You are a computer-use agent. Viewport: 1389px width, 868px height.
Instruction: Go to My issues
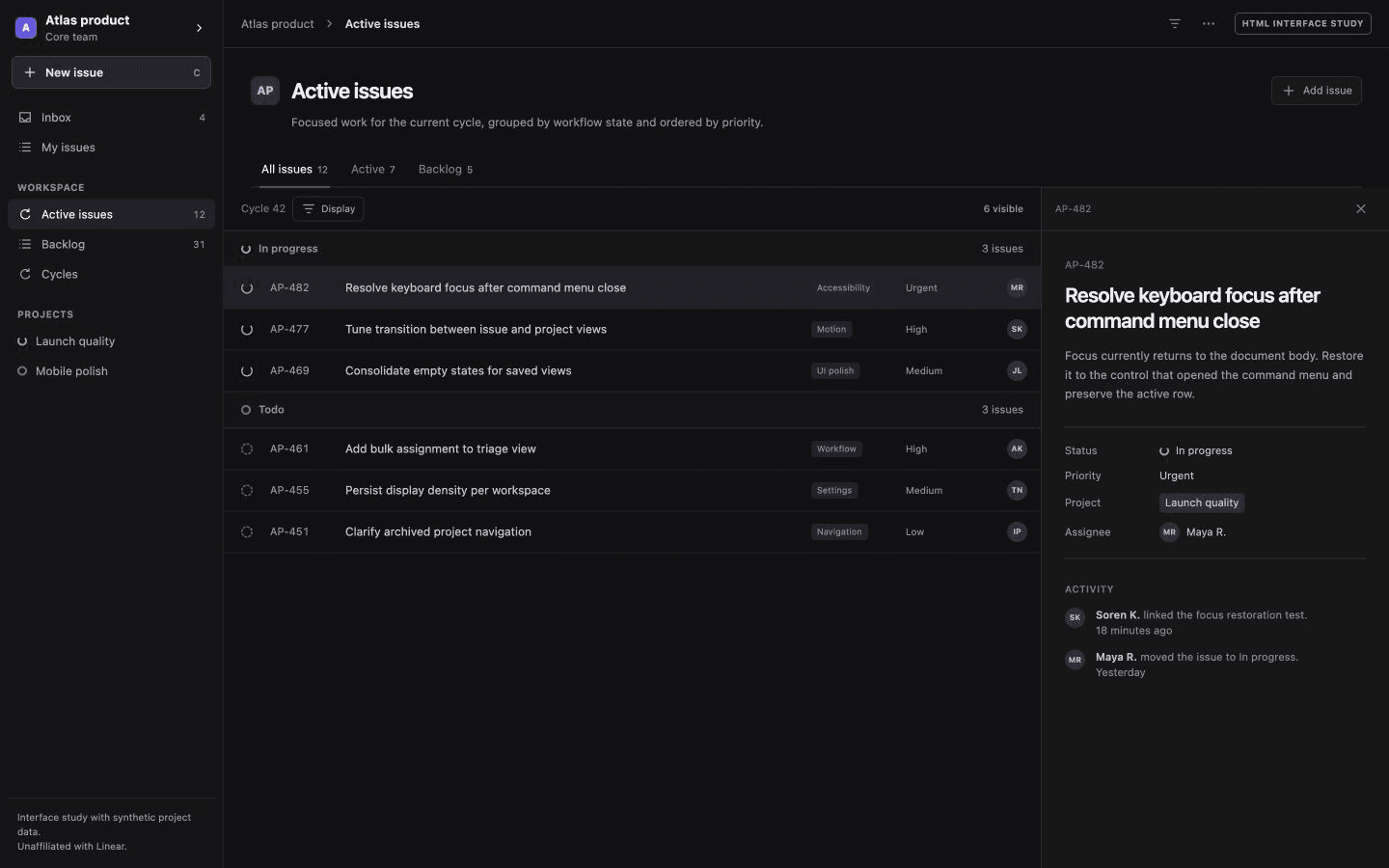click(111, 148)
